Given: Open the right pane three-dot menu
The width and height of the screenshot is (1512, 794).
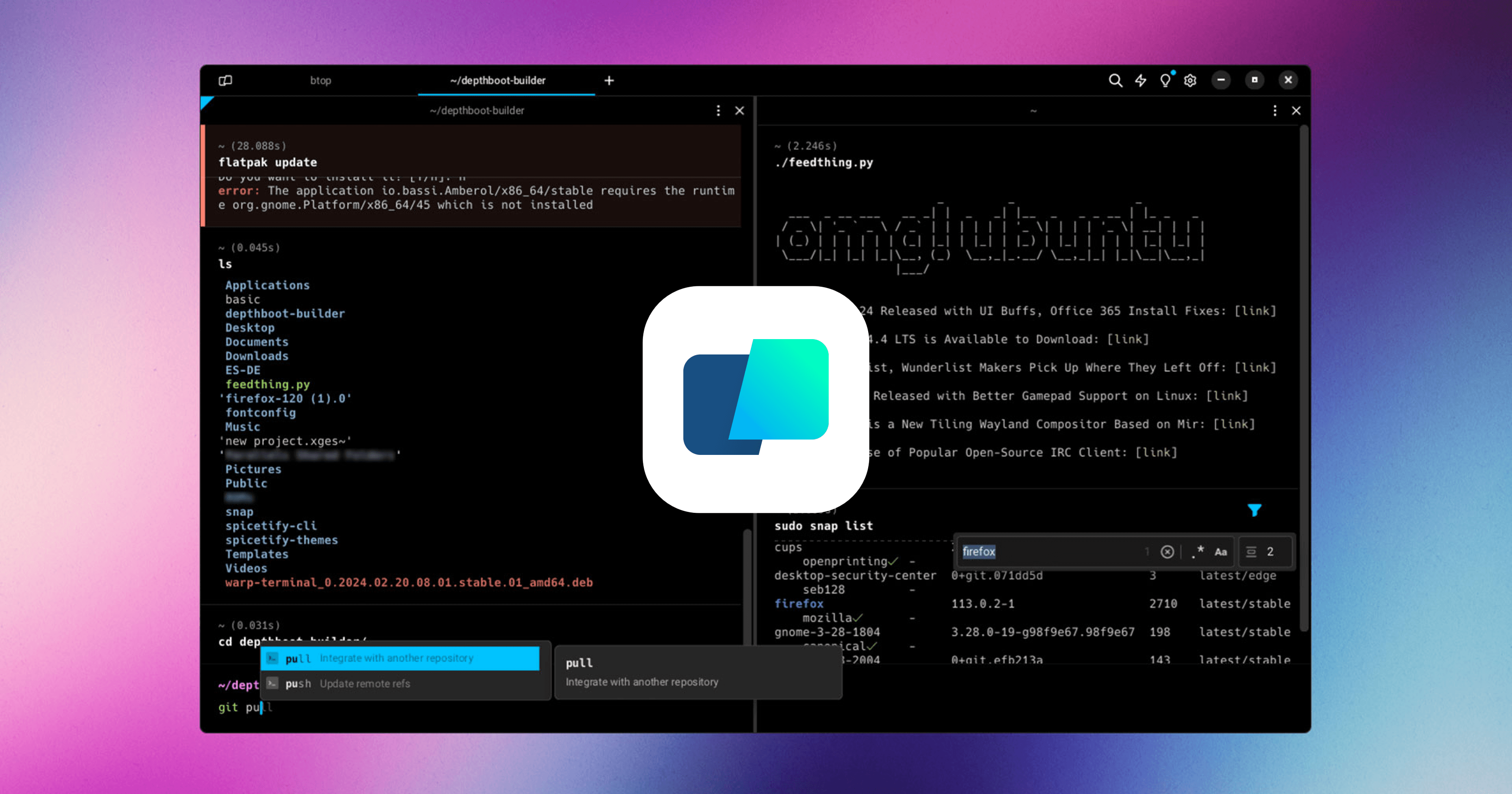Looking at the screenshot, I should pos(1274,110).
